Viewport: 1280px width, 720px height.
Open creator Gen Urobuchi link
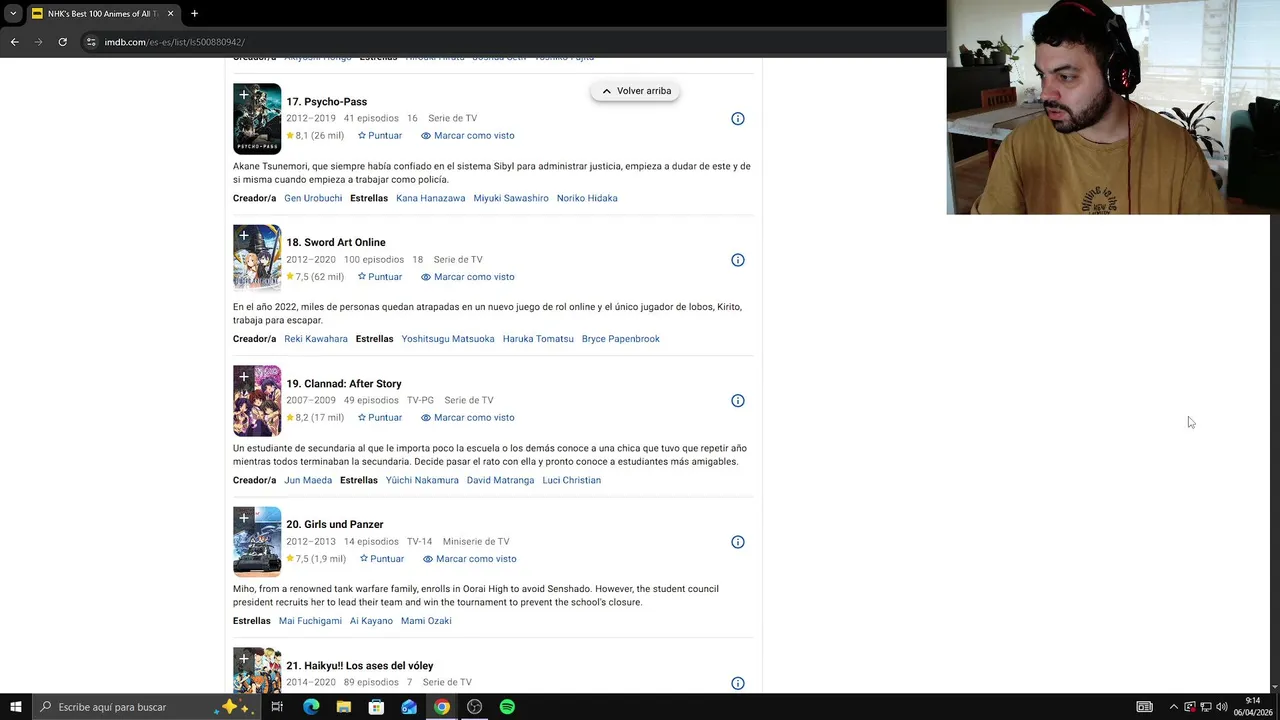(313, 198)
